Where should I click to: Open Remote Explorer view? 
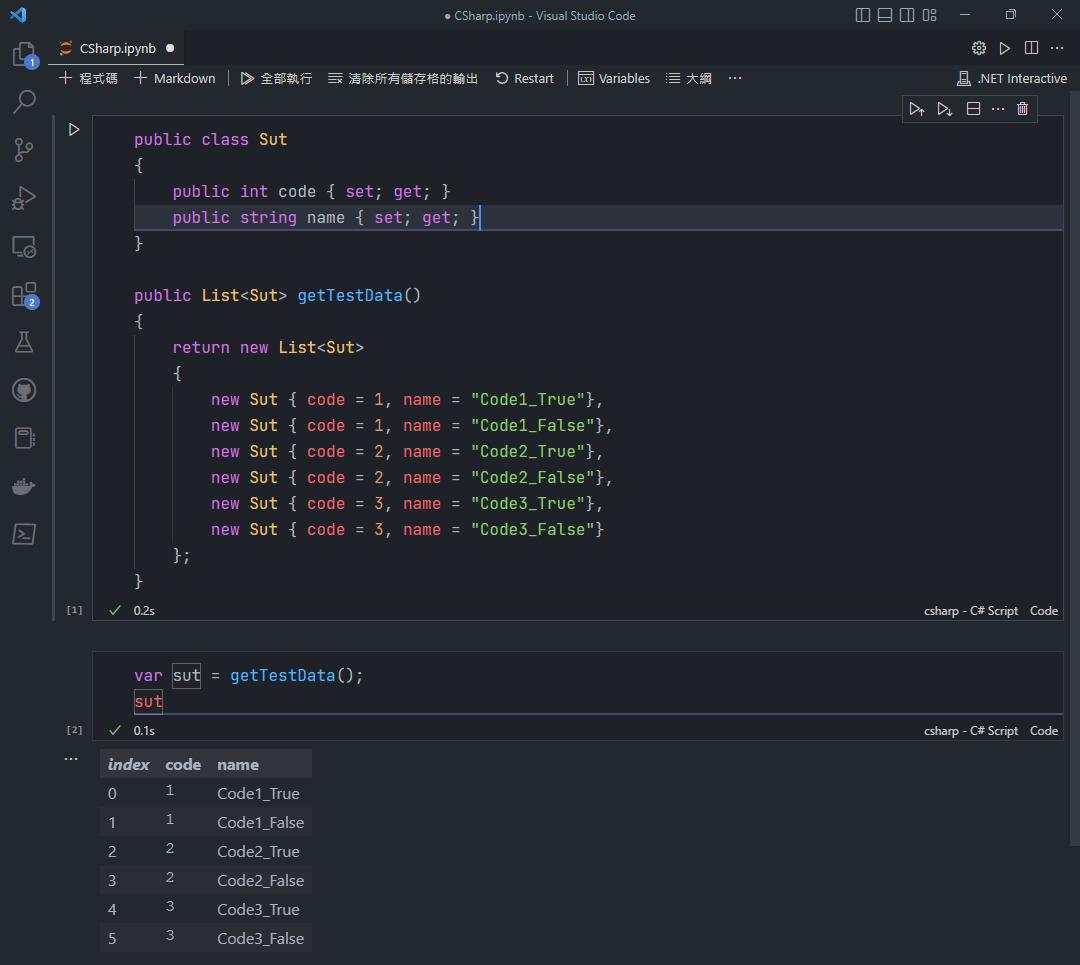(x=24, y=246)
